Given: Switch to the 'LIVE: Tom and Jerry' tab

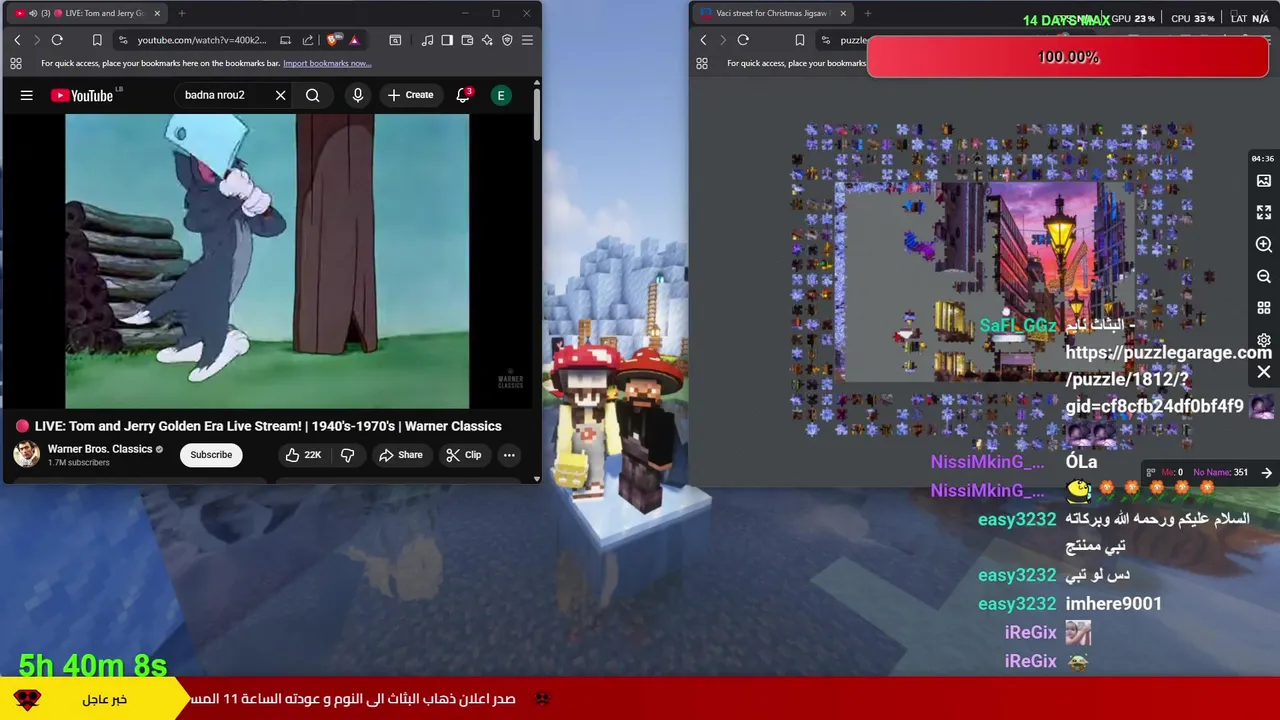Looking at the screenshot, I should coord(87,13).
